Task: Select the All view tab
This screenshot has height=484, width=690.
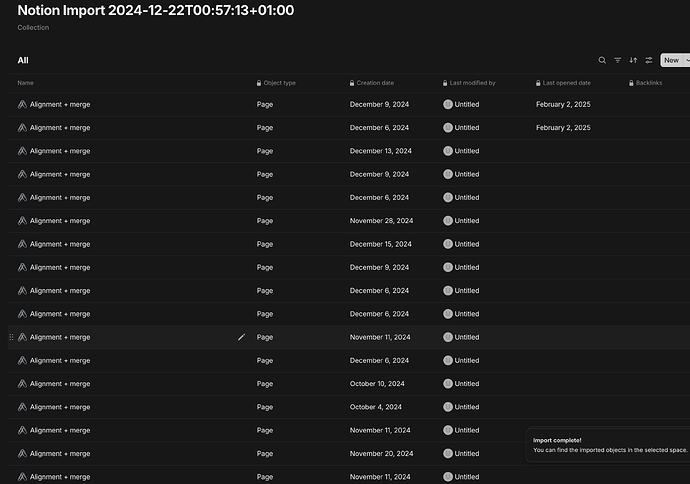Action: click(23, 60)
